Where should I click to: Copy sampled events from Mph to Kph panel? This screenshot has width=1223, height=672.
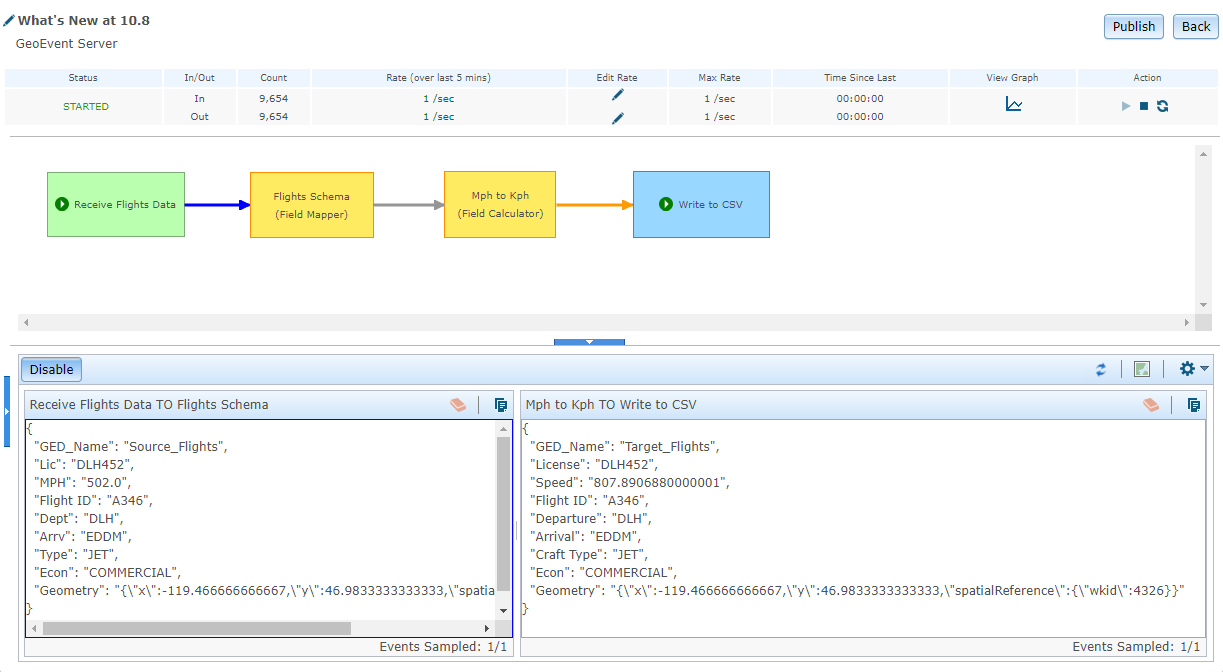tap(1193, 405)
